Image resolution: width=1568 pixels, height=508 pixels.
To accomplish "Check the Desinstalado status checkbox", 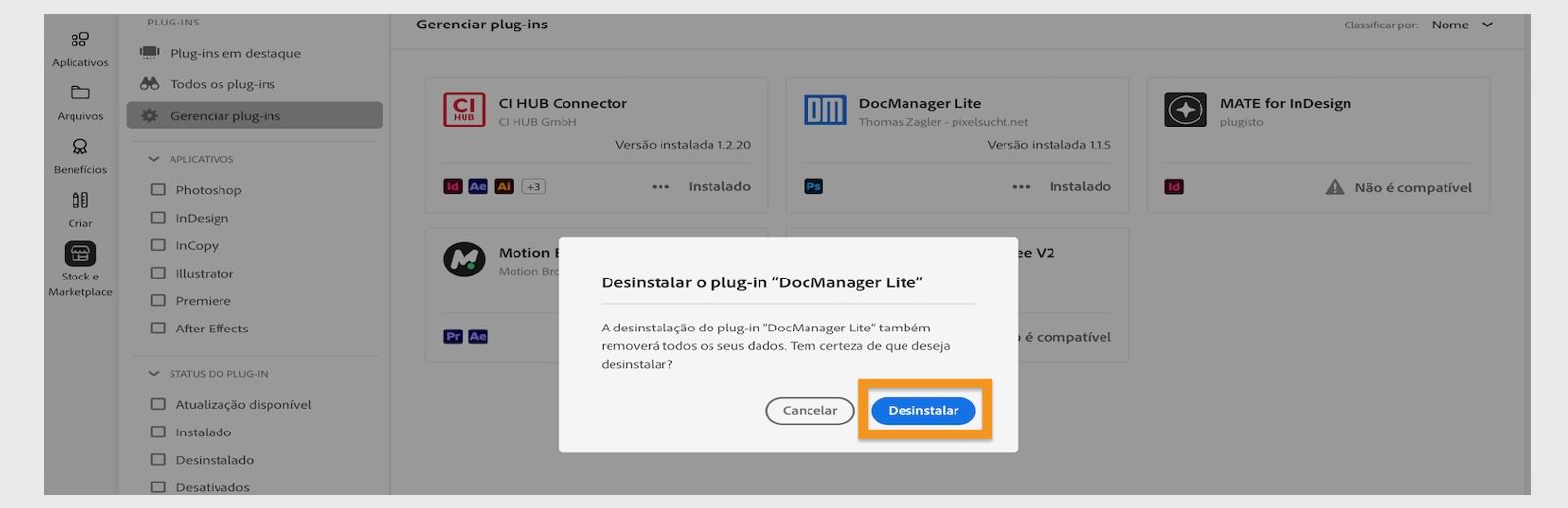I will (x=158, y=459).
